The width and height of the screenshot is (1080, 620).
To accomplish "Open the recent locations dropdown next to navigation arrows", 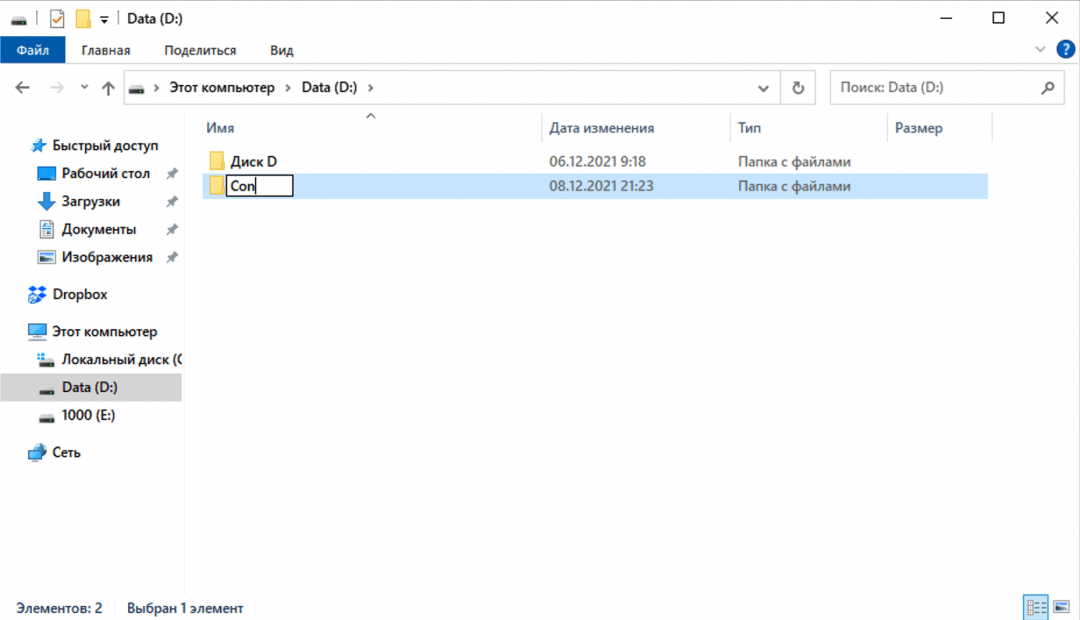I will point(84,87).
